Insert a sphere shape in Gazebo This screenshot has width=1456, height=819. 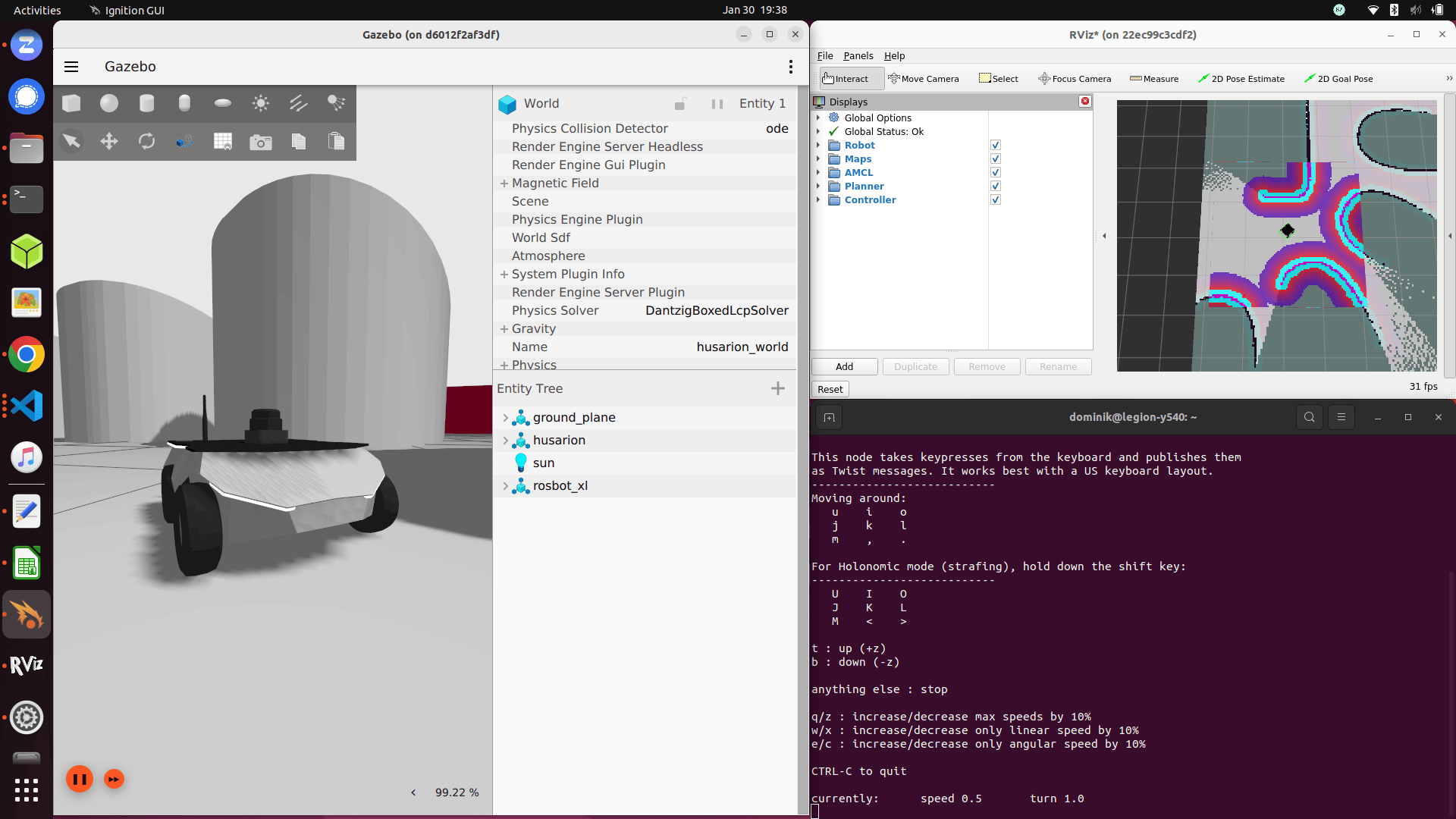pyautogui.click(x=109, y=103)
